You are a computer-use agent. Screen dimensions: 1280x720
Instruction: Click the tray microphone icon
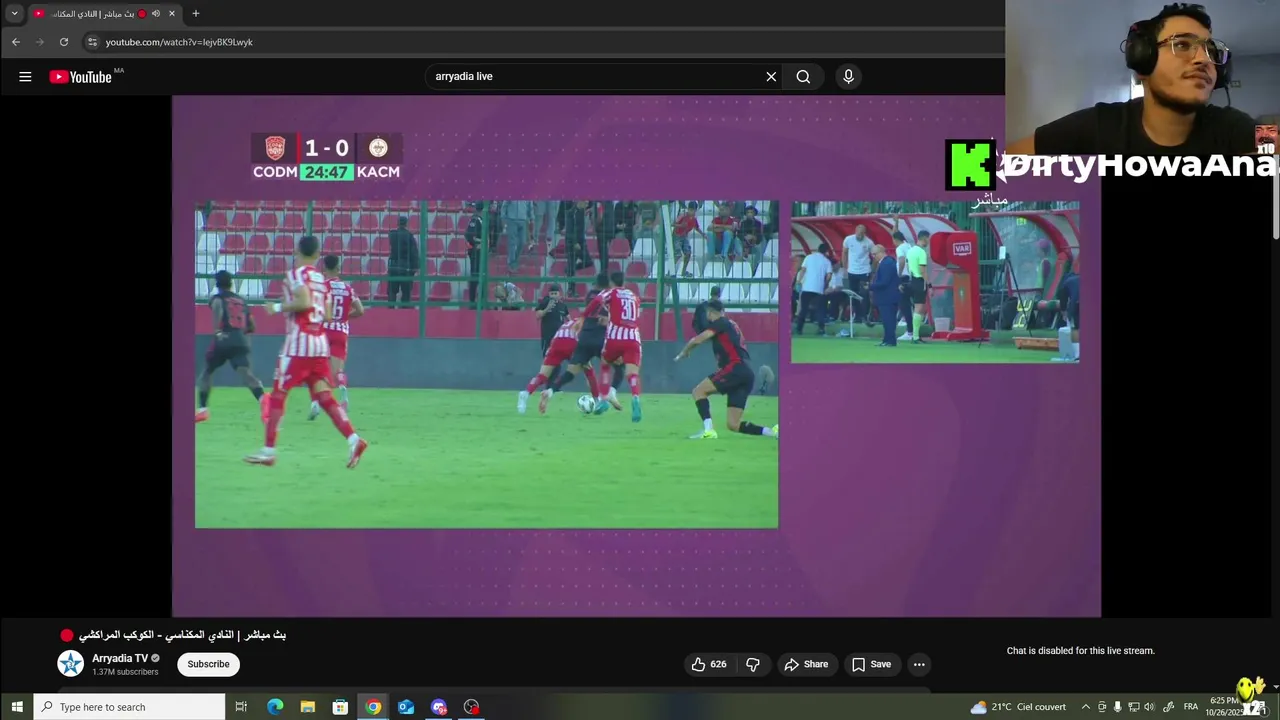pos(1118,707)
